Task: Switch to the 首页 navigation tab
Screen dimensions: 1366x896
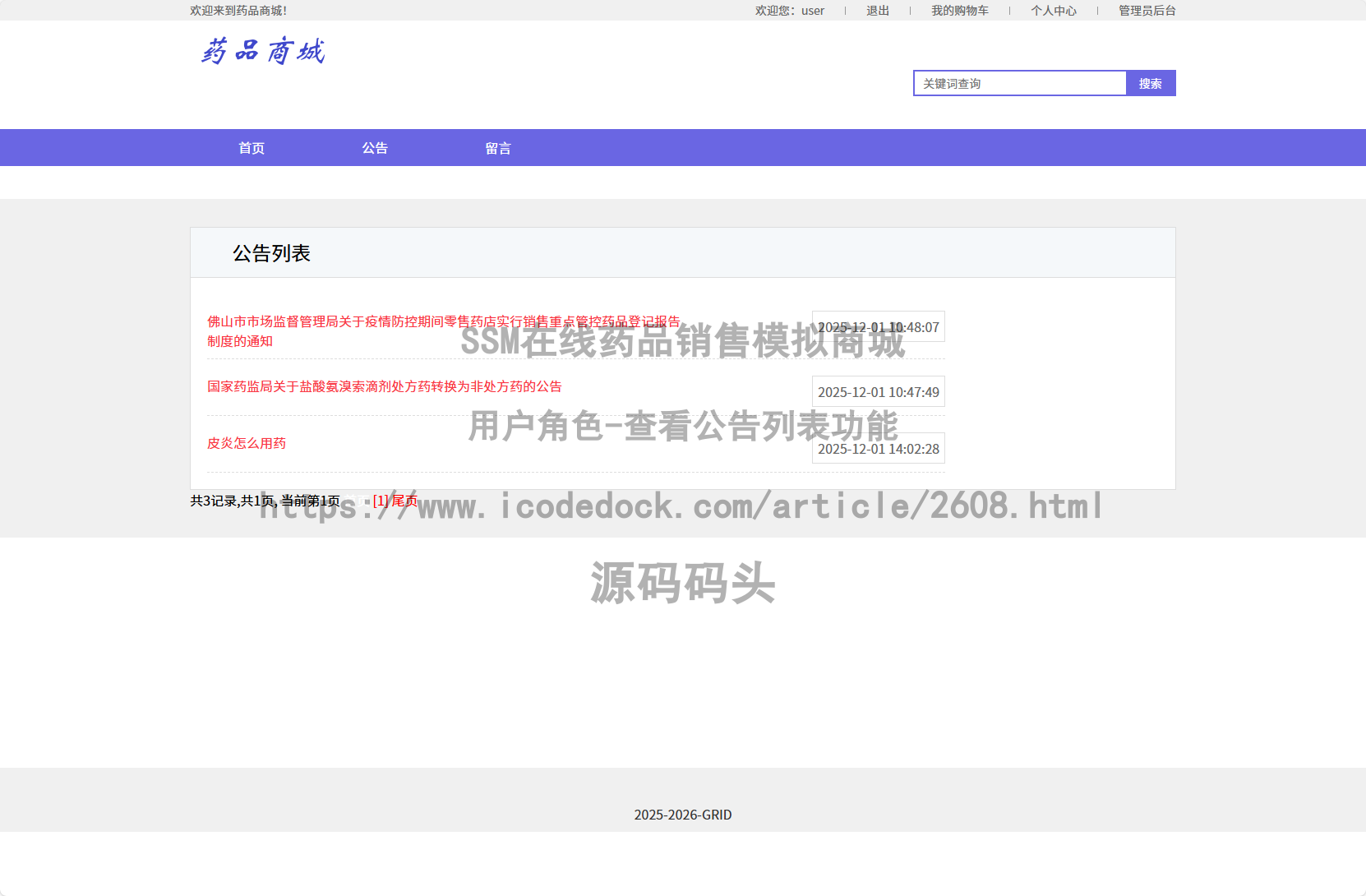Action: (x=251, y=147)
